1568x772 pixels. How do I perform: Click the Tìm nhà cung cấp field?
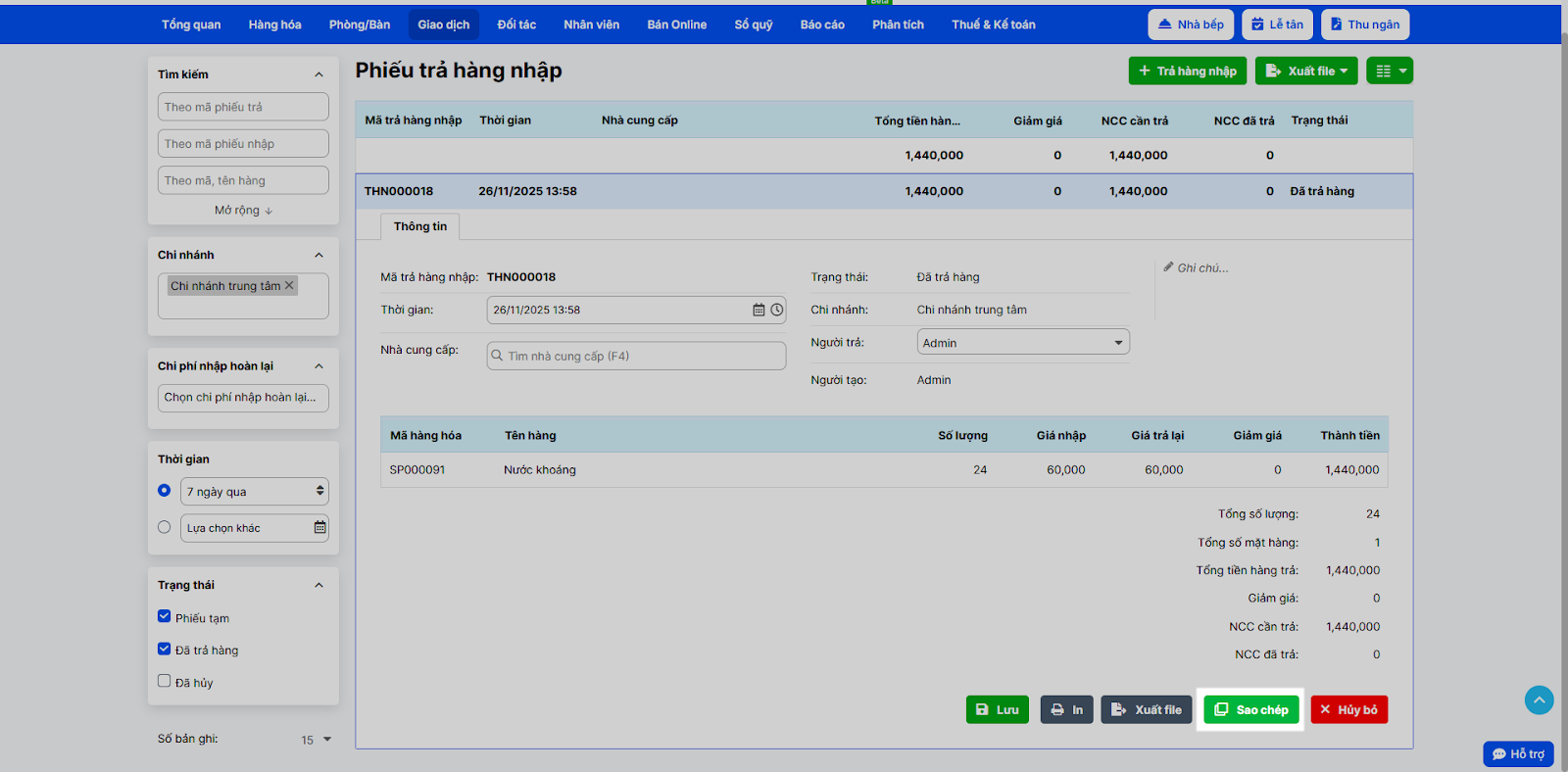click(636, 356)
